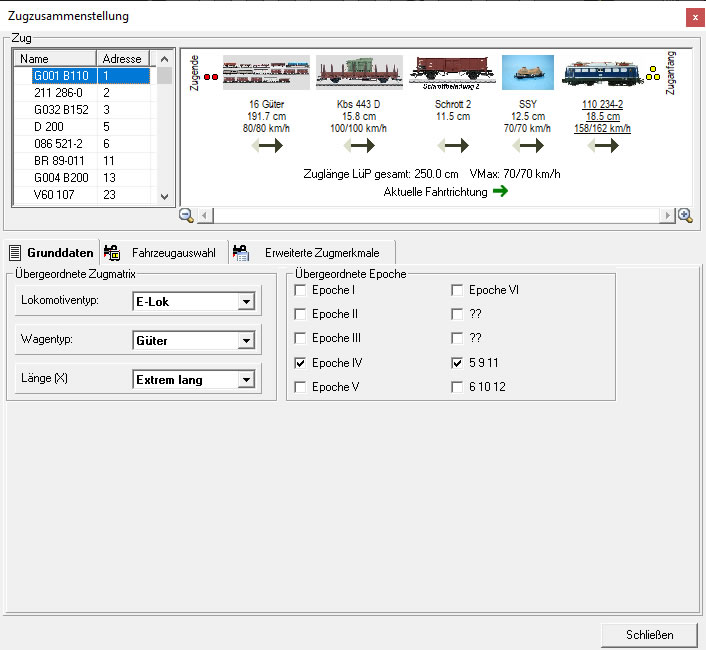Click the green Aktuelle Fahrtrichtung arrow
This screenshot has width=706, height=650.
(x=500, y=191)
